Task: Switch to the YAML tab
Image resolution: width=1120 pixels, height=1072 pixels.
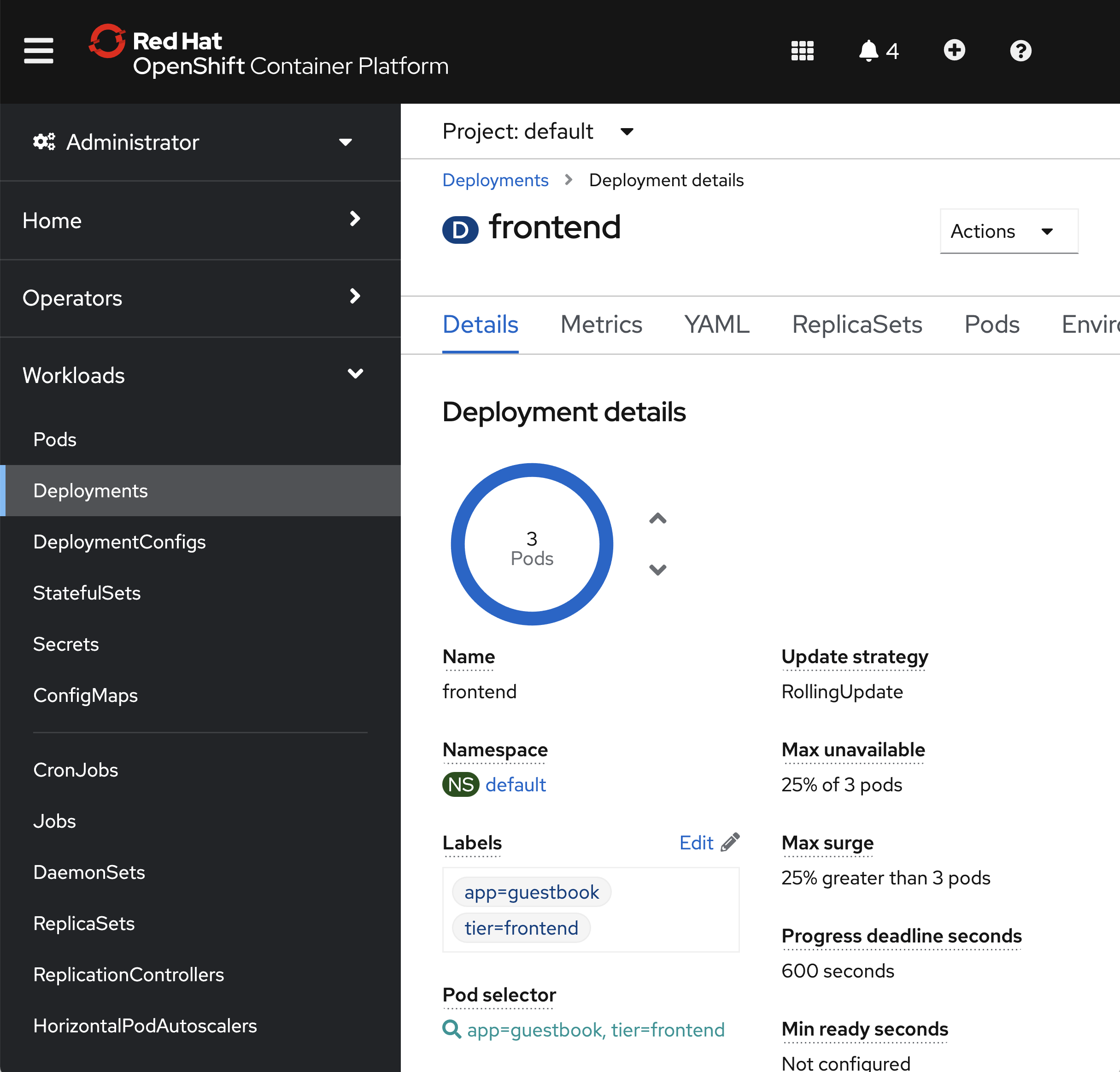Action: point(717,324)
